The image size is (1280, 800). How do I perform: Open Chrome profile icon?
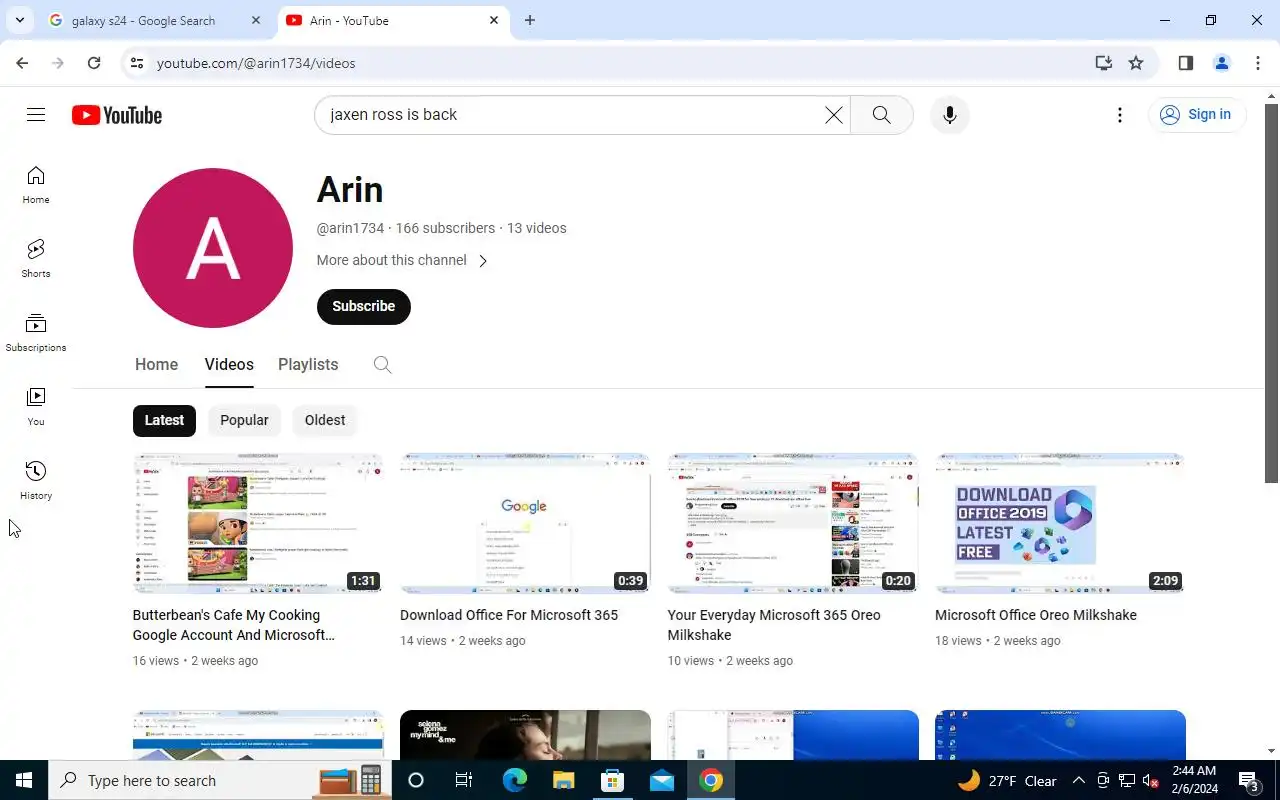[x=1222, y=63]
